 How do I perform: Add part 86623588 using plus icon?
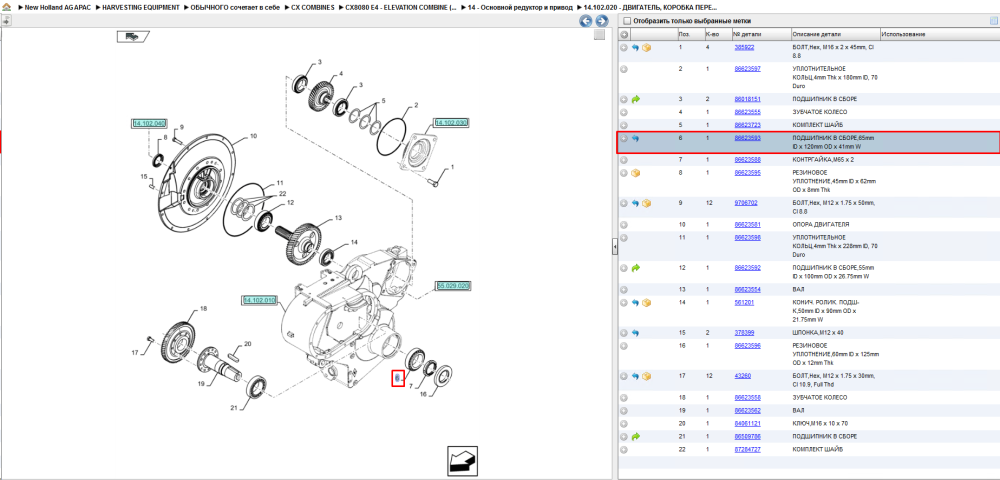(x=624, y=159)
